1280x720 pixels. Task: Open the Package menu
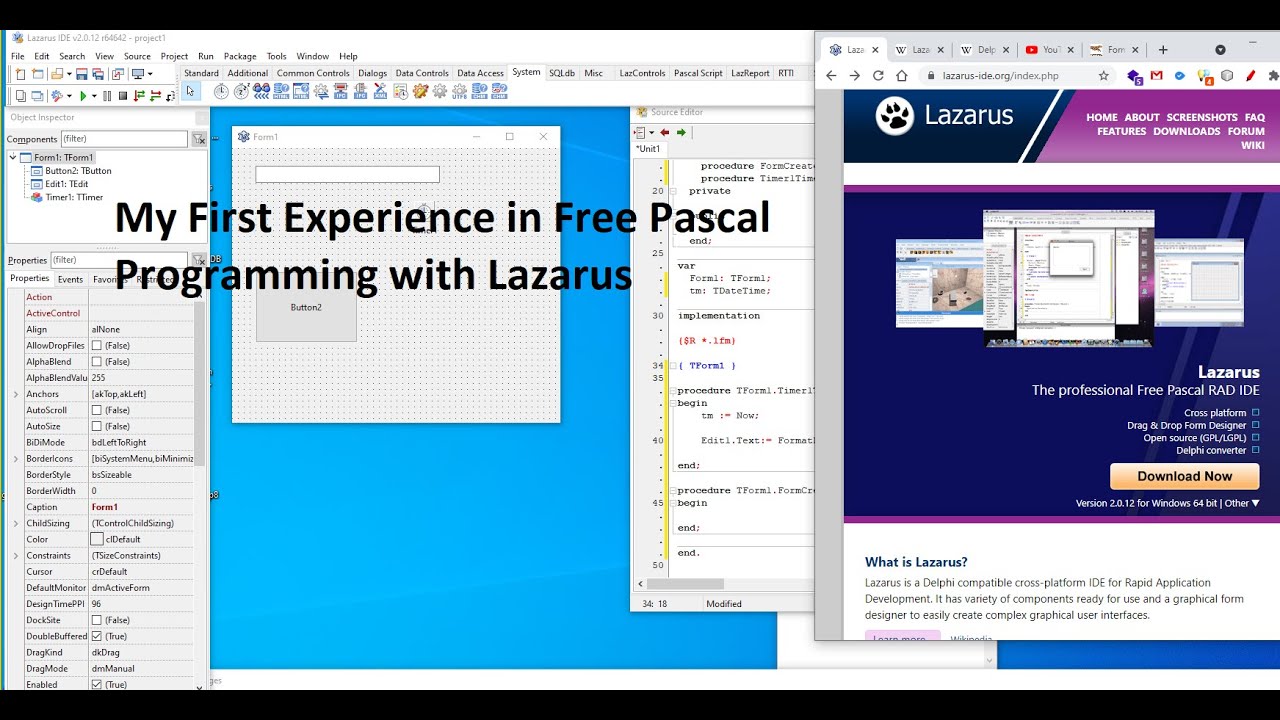point(240,56)
